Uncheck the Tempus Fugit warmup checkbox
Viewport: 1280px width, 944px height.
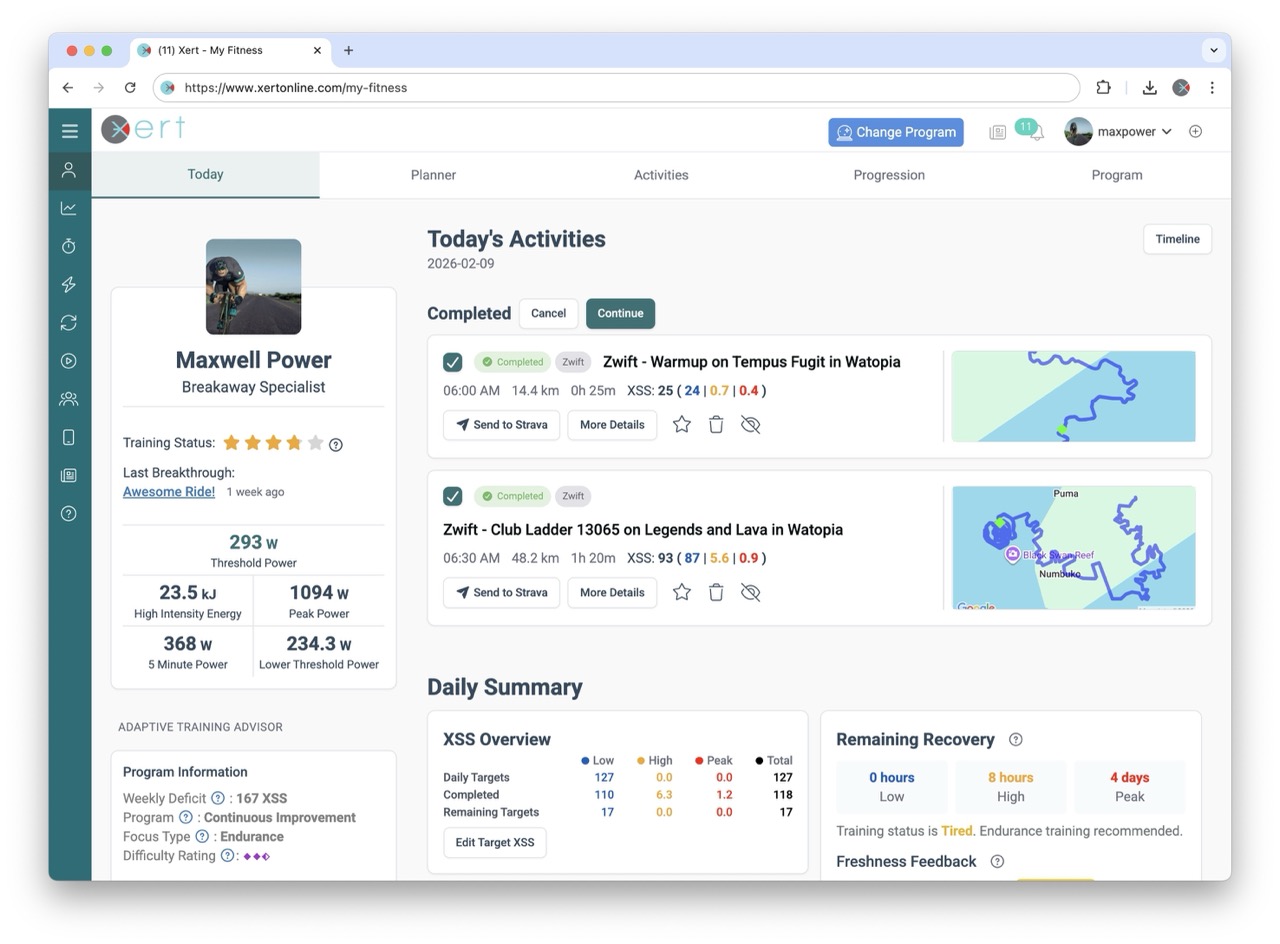(x=453, y=362)
